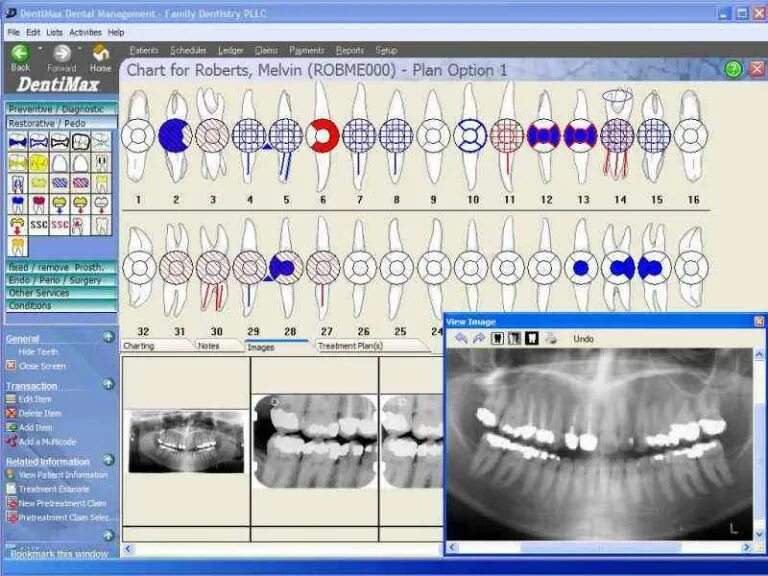
Task: Click the rotate right arrow in View Image
Action: (x=479, y=338)
